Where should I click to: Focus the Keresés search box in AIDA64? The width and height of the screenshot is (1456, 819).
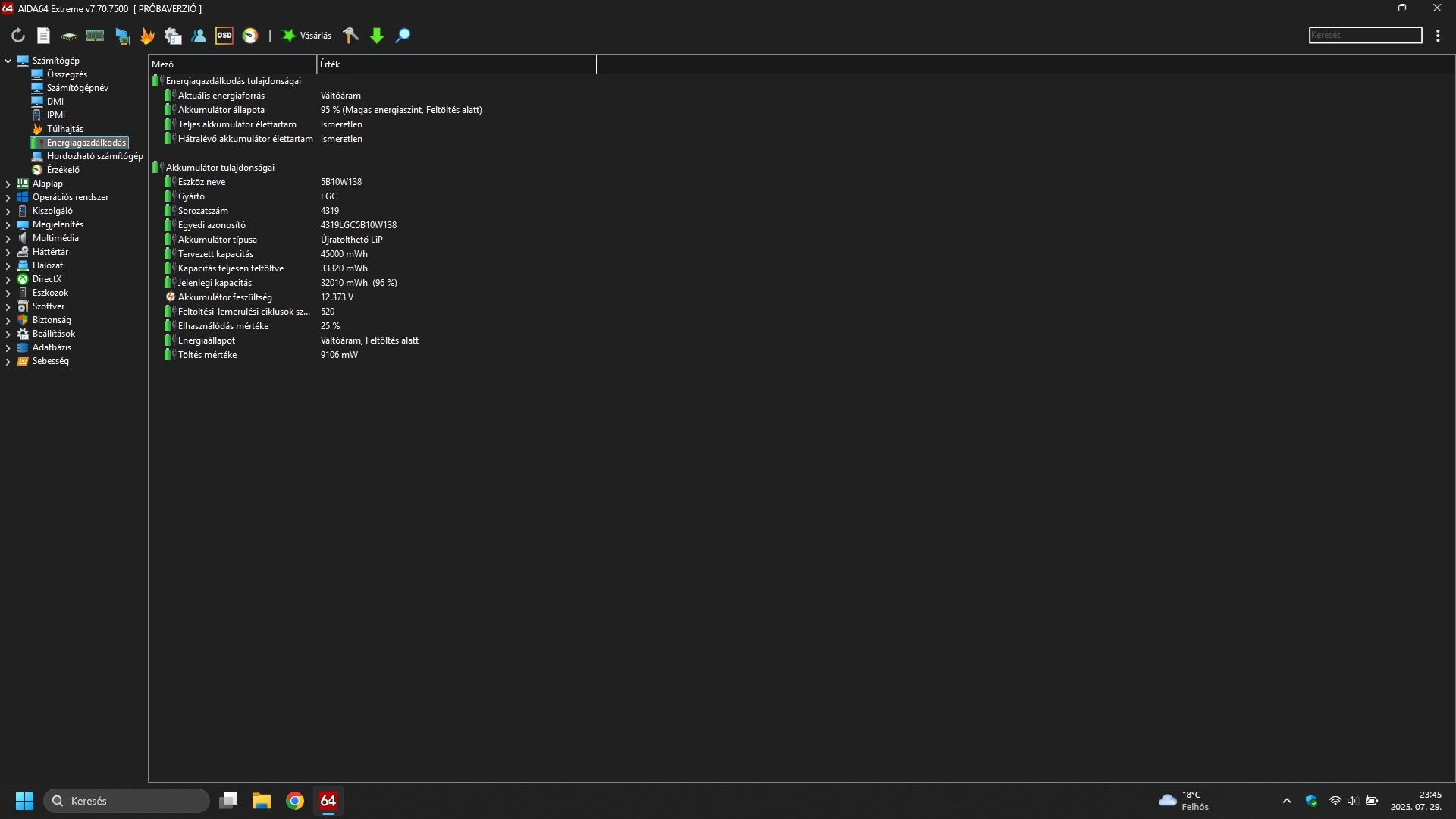pos(1365,35)
